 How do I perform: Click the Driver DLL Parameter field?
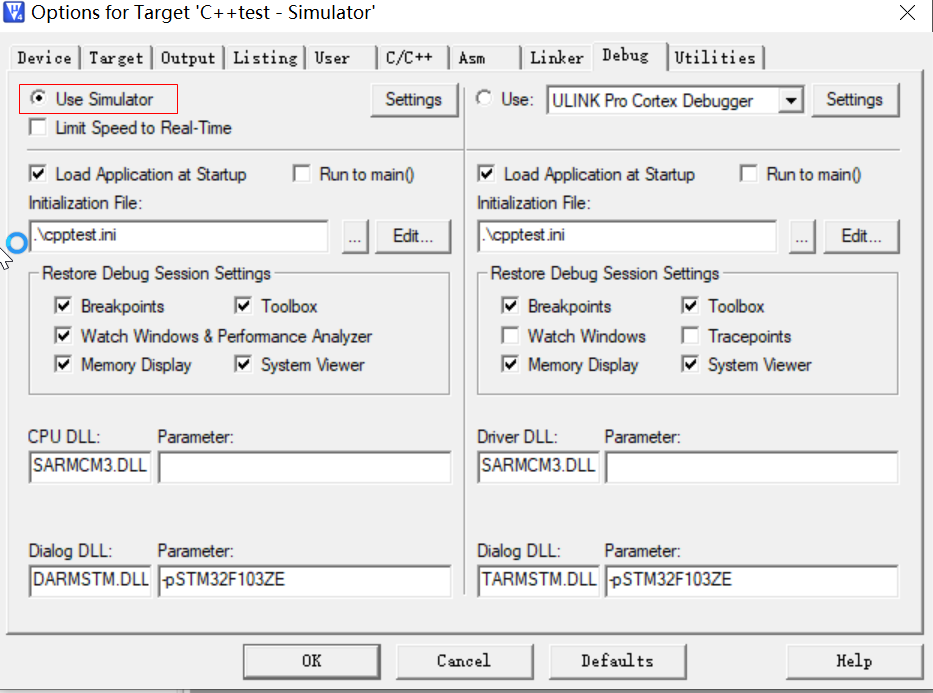point(752,467)
